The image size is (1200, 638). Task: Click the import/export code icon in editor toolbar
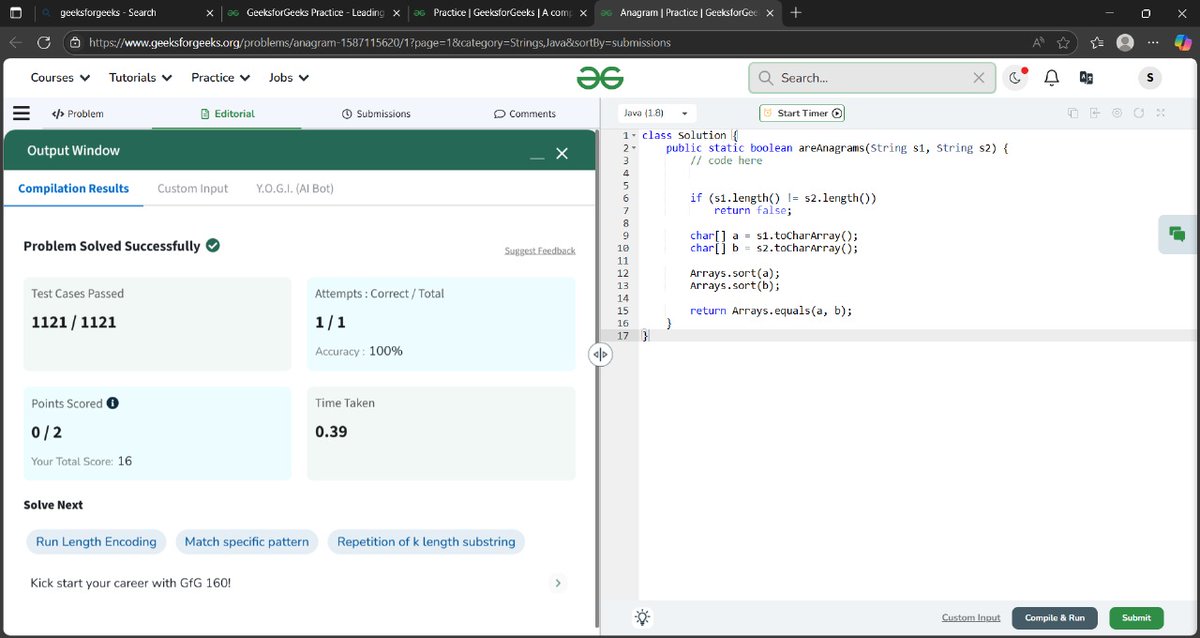(1095, 113)
